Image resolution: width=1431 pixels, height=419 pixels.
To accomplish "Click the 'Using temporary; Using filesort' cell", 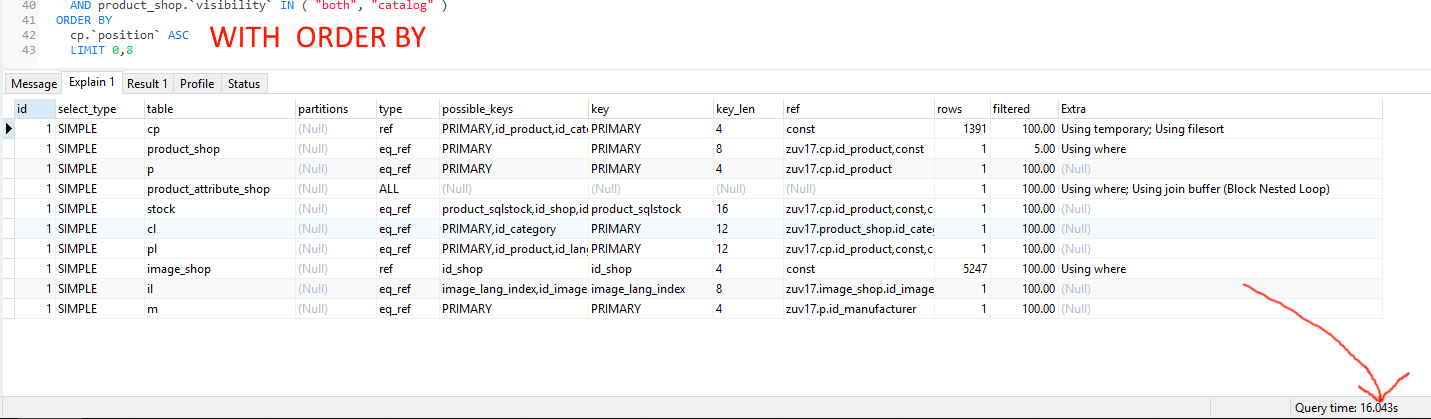I will pyautogui.click(x=1142, y=129).
